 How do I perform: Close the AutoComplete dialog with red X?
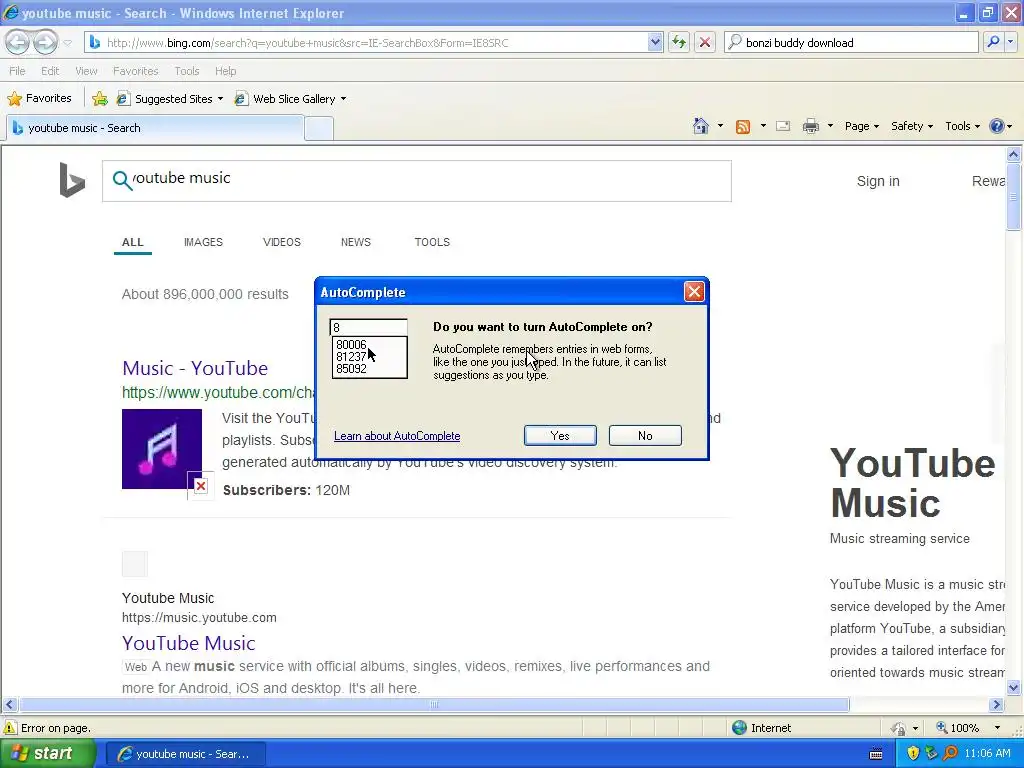point(694,292)
